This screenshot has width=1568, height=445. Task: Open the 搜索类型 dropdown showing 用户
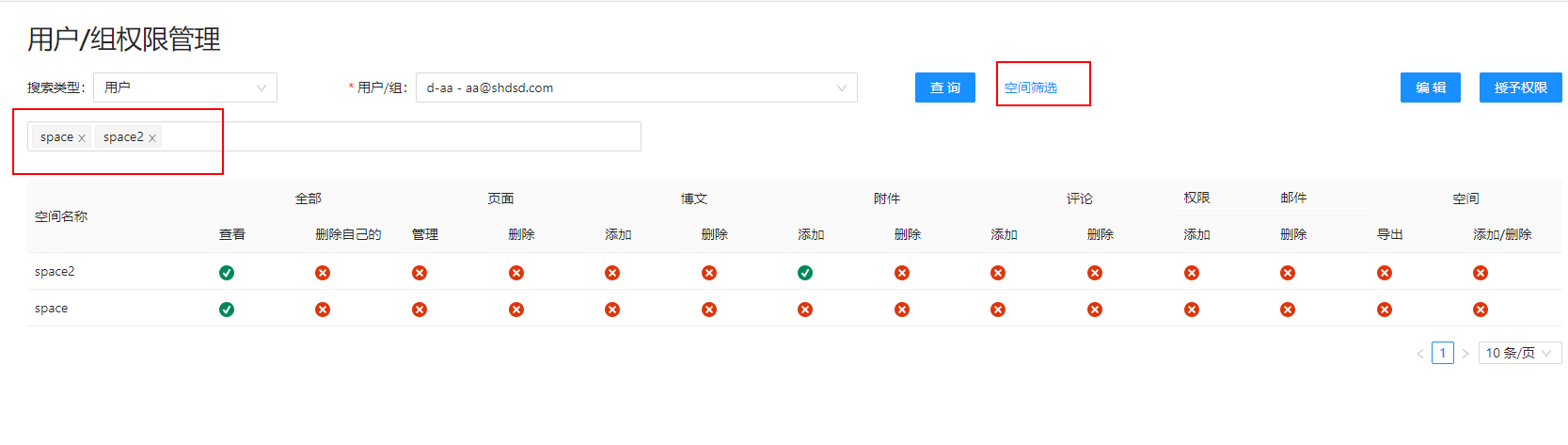(x=184, y=87)
